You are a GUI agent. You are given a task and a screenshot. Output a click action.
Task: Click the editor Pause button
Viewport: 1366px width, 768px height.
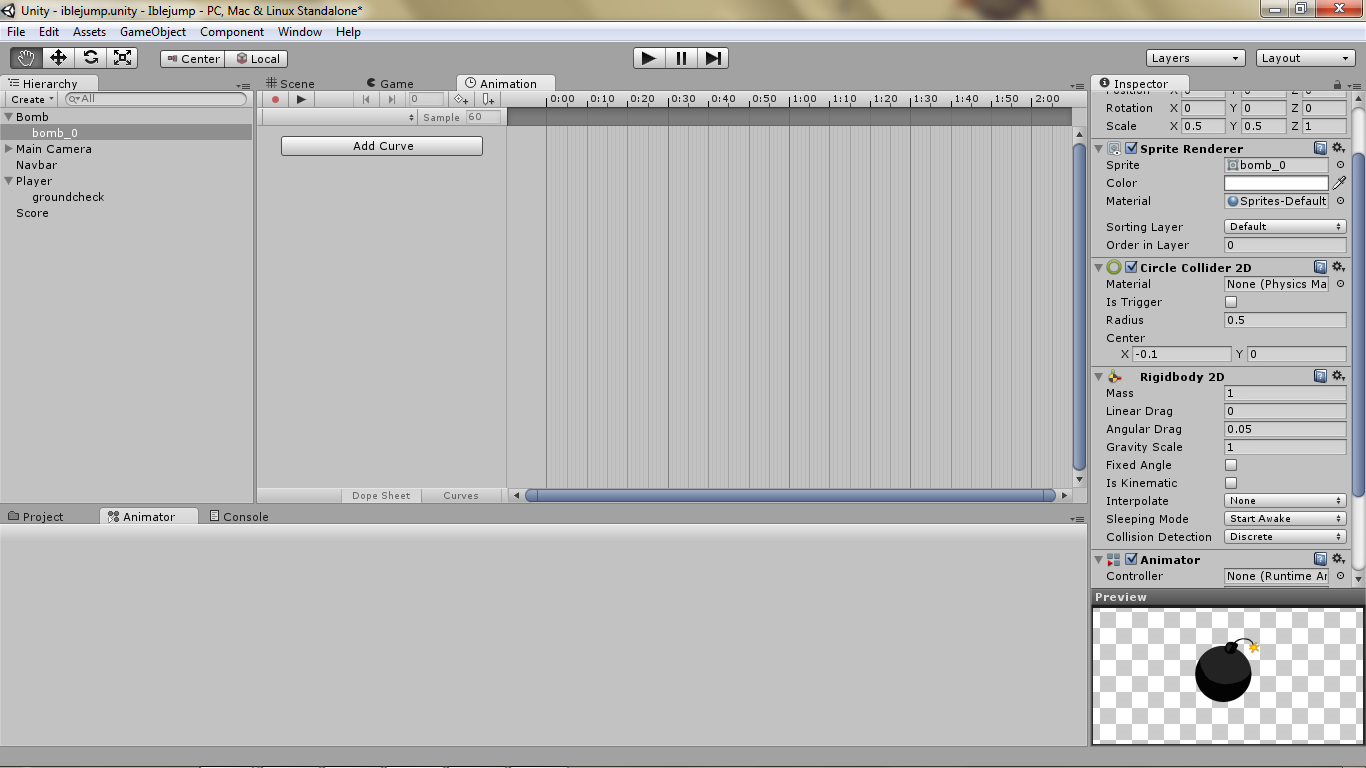pos(681,58)
